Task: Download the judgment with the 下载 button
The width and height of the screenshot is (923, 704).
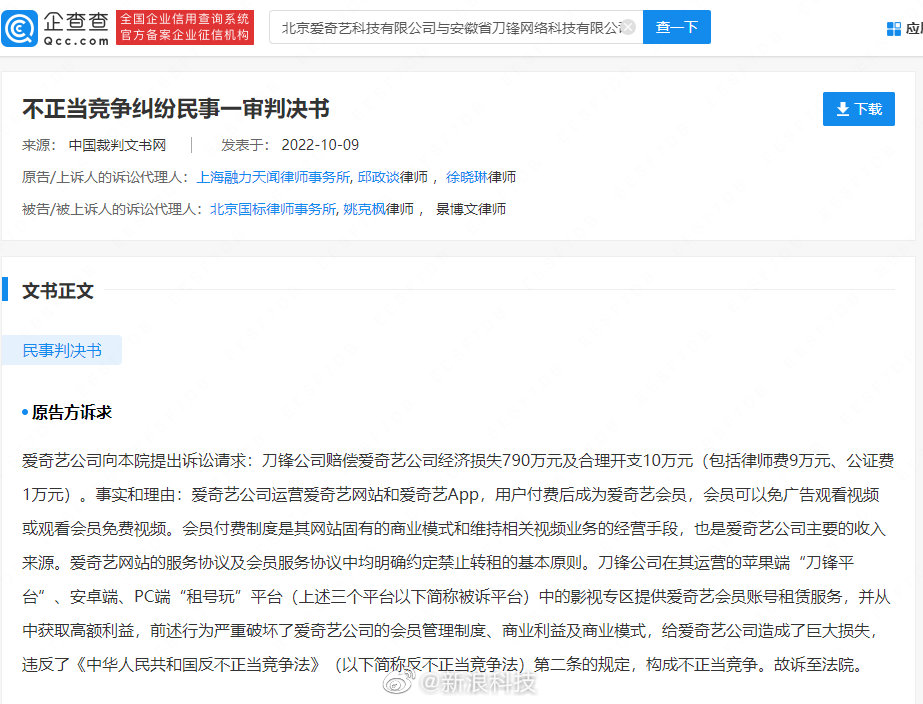Action: [x=858, y=109]
